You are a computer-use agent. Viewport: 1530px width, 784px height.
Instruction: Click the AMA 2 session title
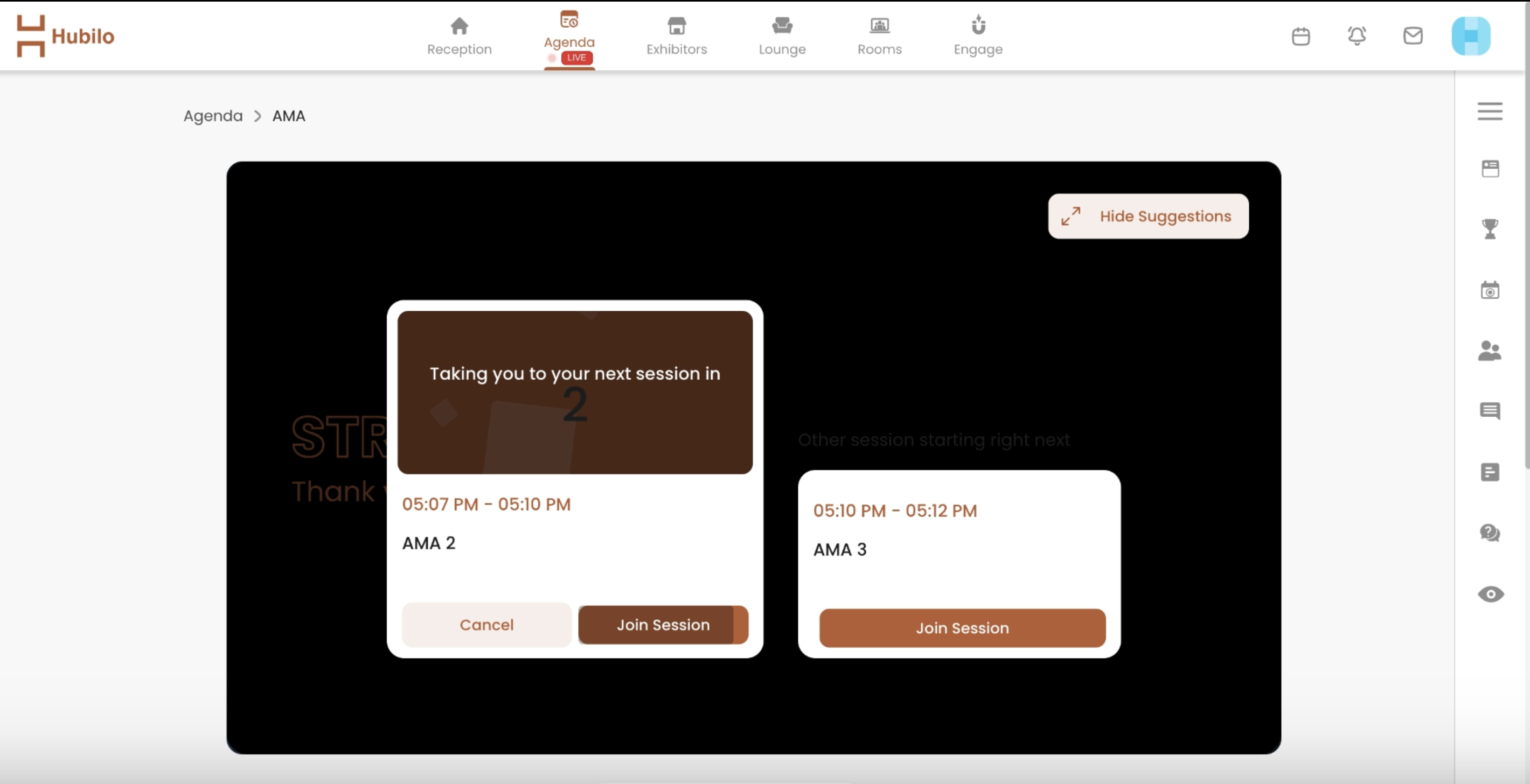[428, 543]
